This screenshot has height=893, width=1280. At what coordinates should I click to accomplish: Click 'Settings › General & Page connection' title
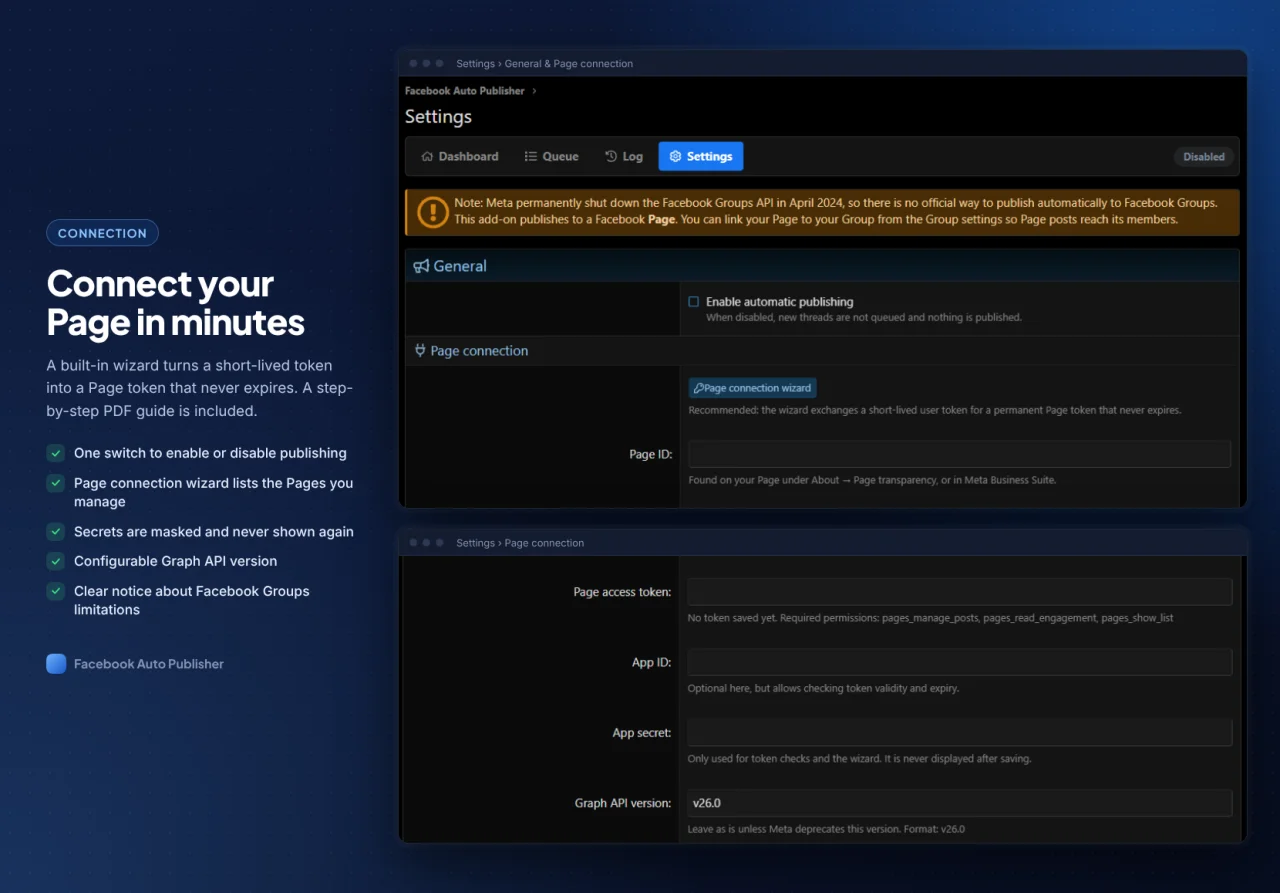point(544,64)
